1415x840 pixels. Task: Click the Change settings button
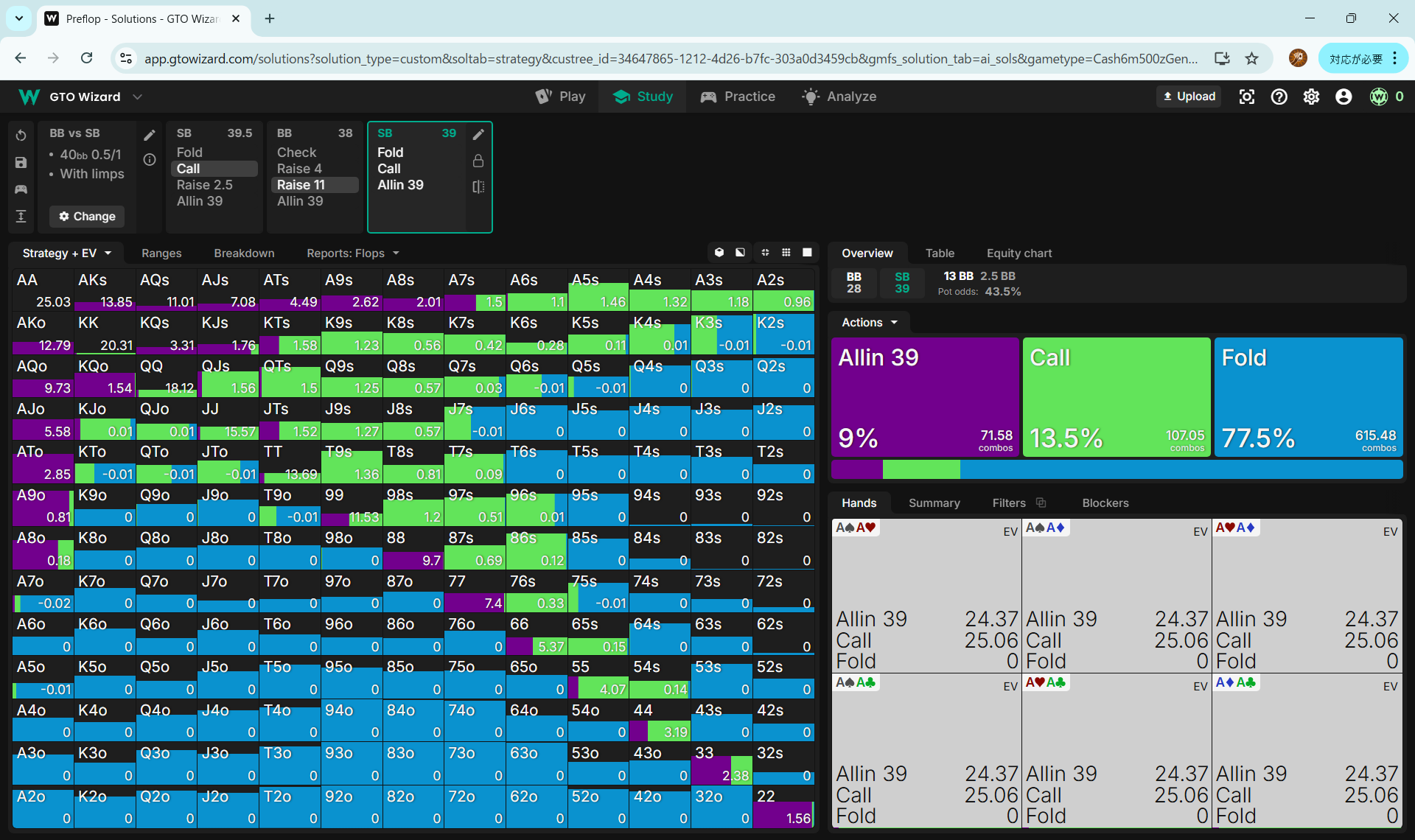[x=87, y=217]
